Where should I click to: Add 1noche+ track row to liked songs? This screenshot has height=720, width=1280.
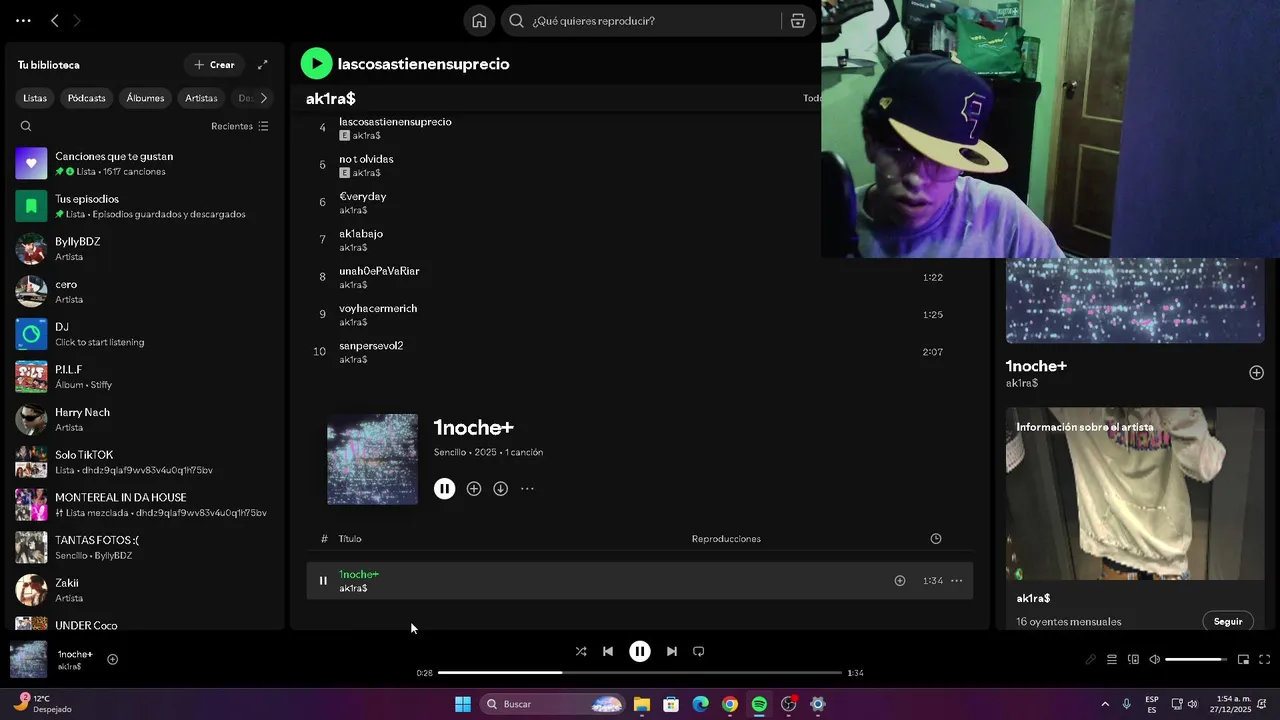[x=900, y=581]
